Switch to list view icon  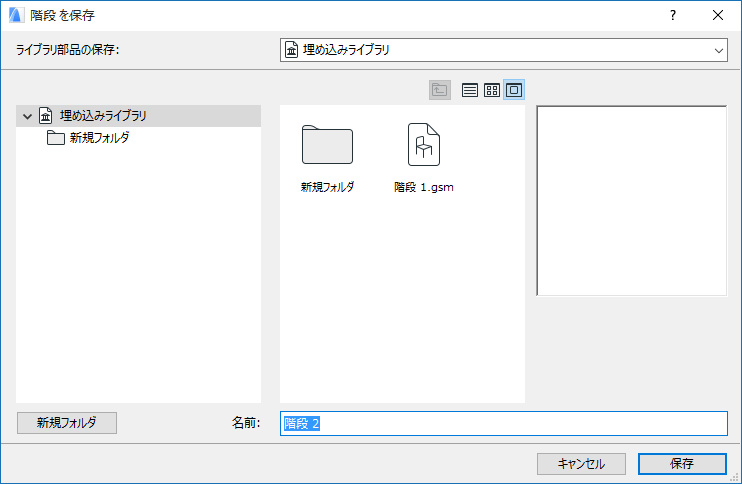click(469, 90)
